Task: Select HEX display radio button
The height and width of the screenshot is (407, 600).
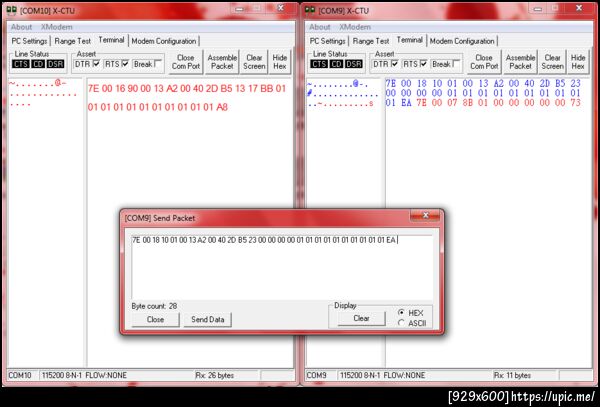Action: [x=401, y=313]
